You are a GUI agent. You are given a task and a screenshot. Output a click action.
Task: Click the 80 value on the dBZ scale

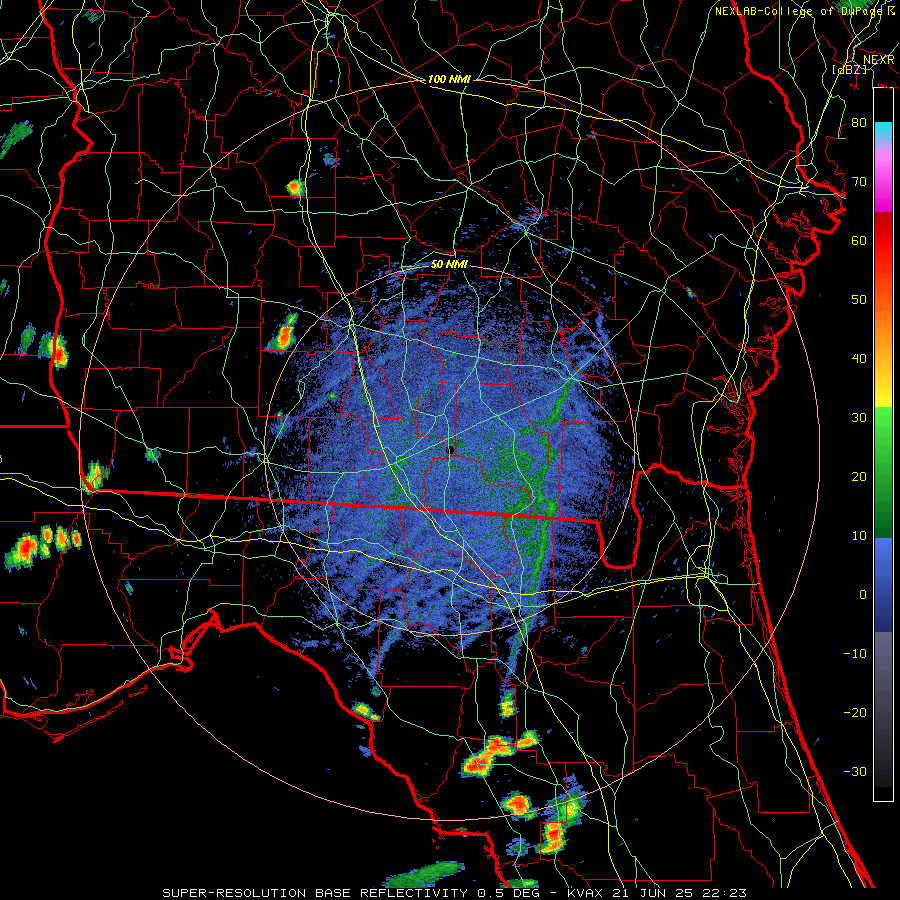(x=859, y=123)
